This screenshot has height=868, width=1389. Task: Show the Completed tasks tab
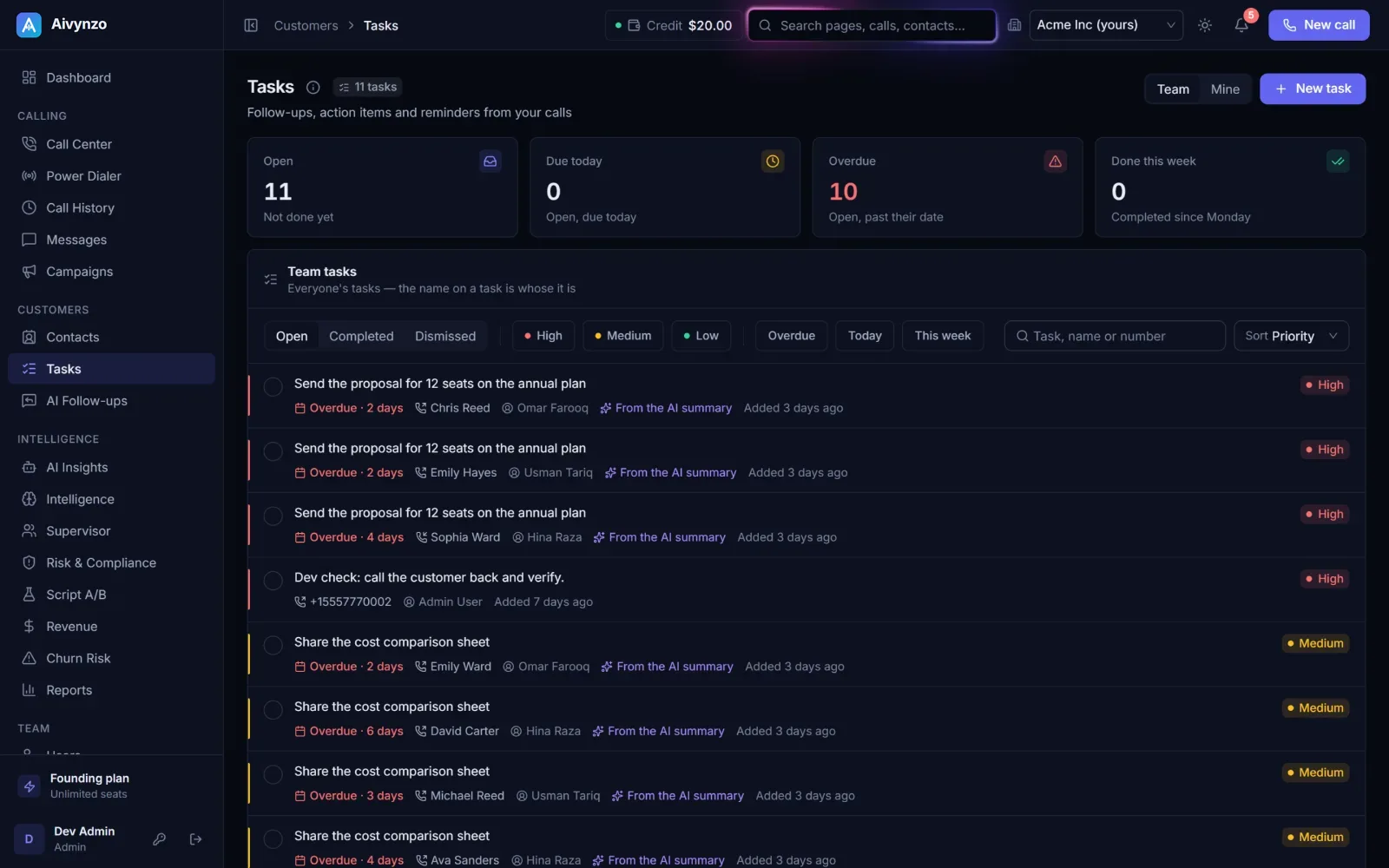click(x=361, y=336)
